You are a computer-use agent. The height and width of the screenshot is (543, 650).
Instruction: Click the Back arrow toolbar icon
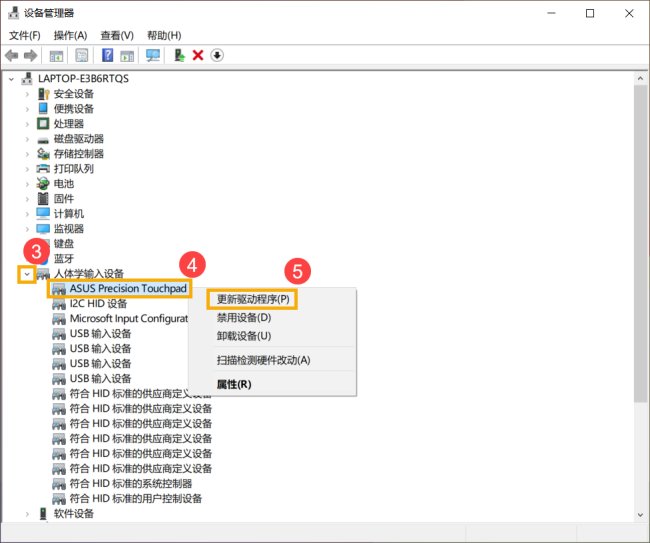tap(12, 55)
